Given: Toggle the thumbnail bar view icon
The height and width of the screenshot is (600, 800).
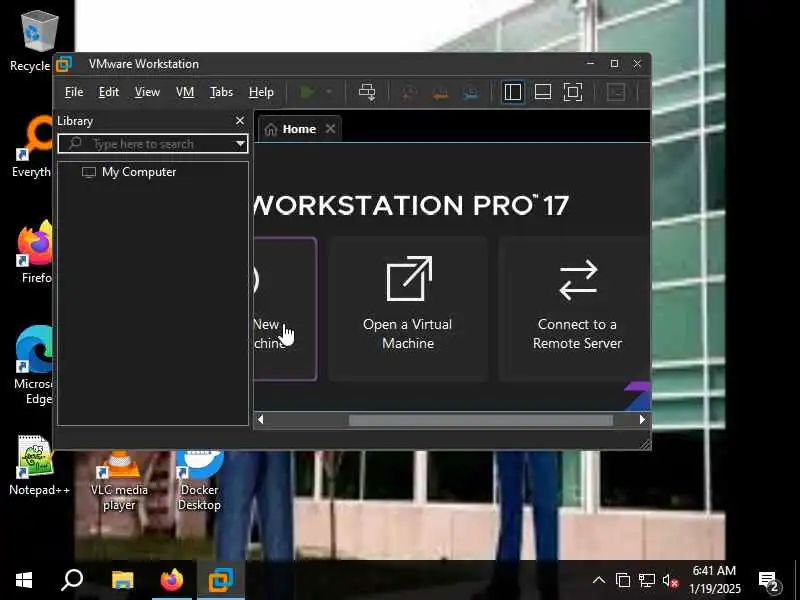Looking at the screenshot, I should pos(542,92).
